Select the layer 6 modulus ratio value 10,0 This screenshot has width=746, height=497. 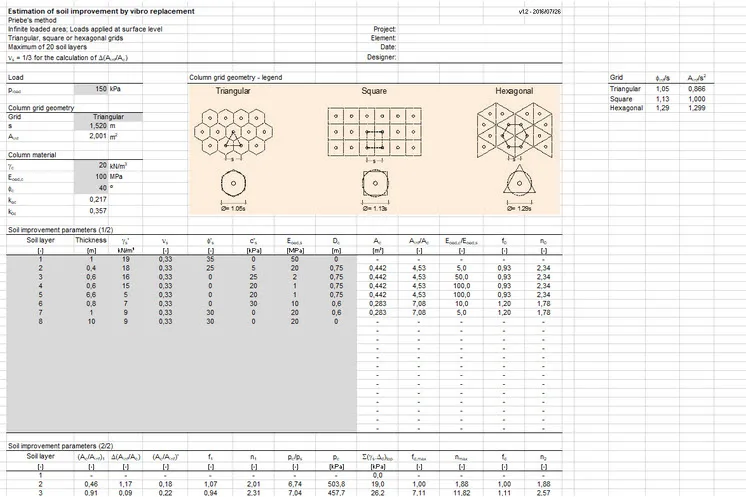461,303
